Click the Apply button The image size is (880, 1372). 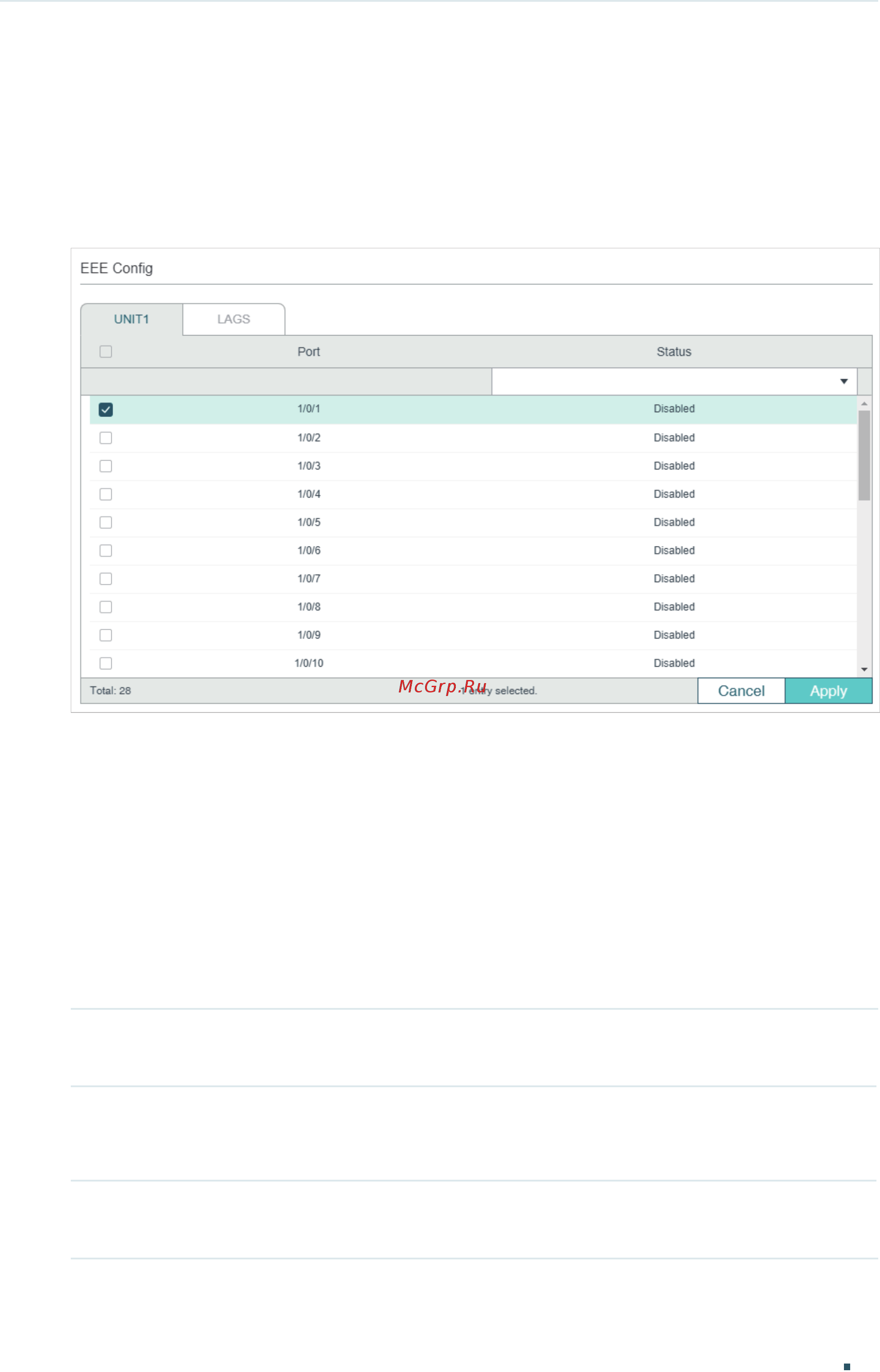828,691
